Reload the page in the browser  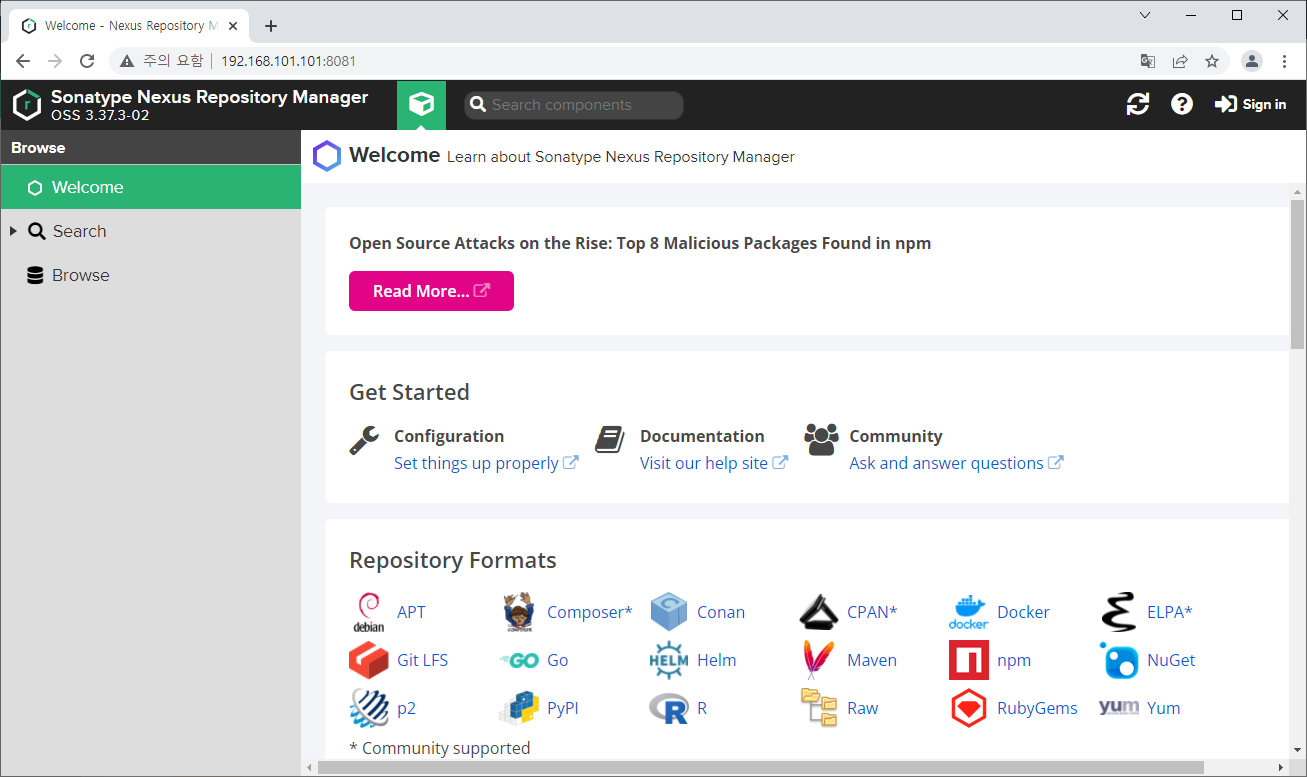87,61
